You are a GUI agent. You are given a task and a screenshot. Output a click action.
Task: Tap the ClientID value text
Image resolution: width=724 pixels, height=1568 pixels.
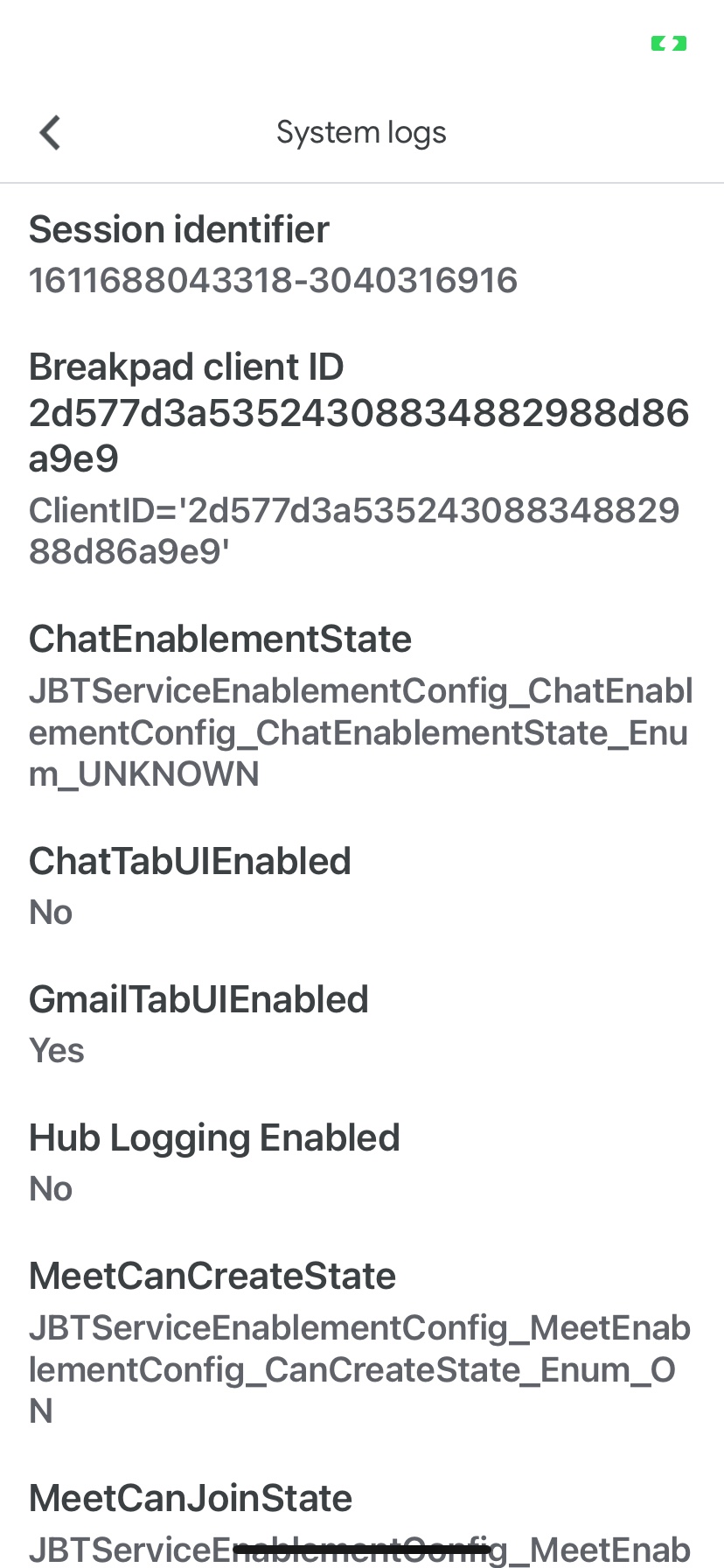354,530
